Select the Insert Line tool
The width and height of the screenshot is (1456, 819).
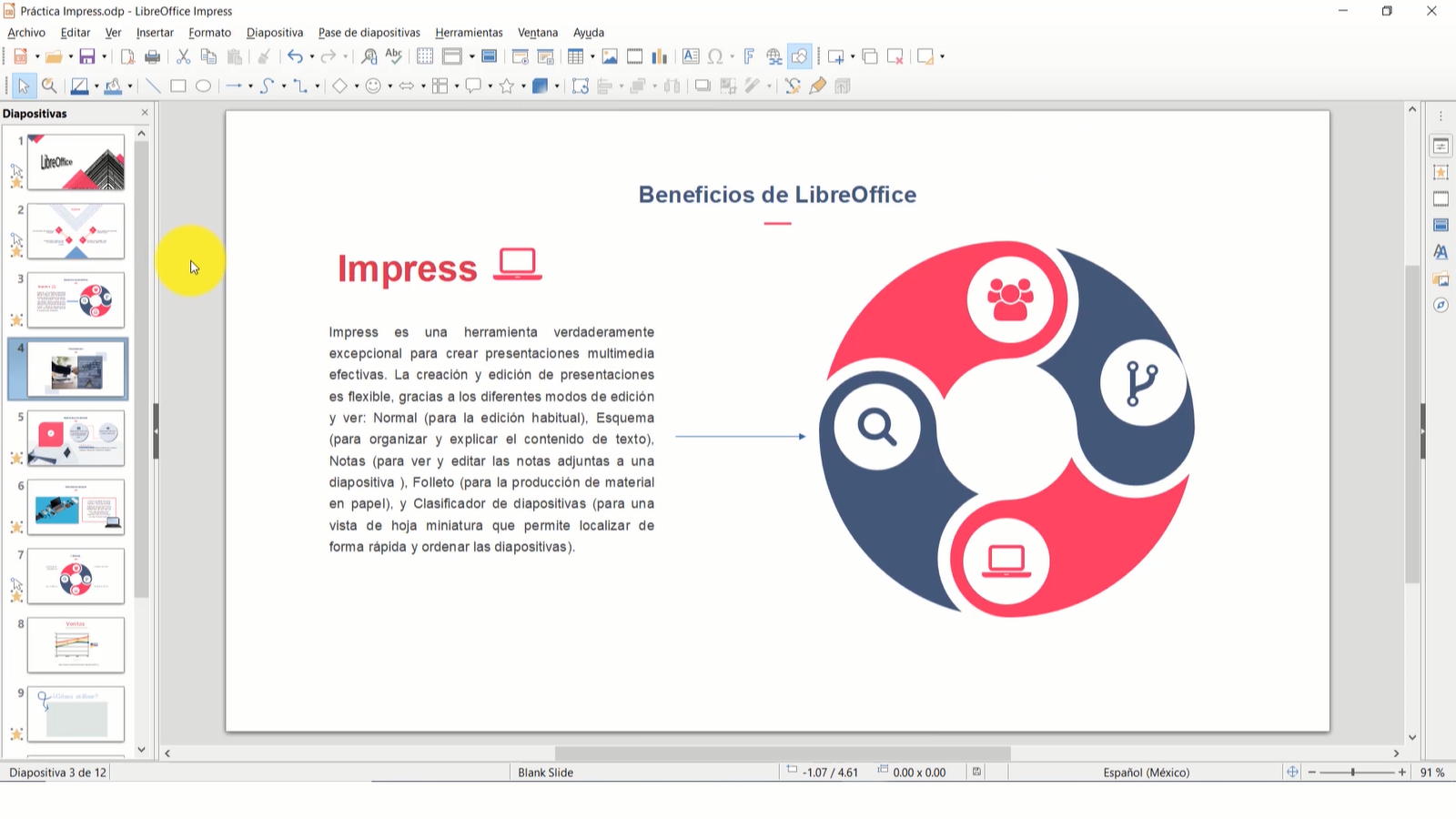153,86
